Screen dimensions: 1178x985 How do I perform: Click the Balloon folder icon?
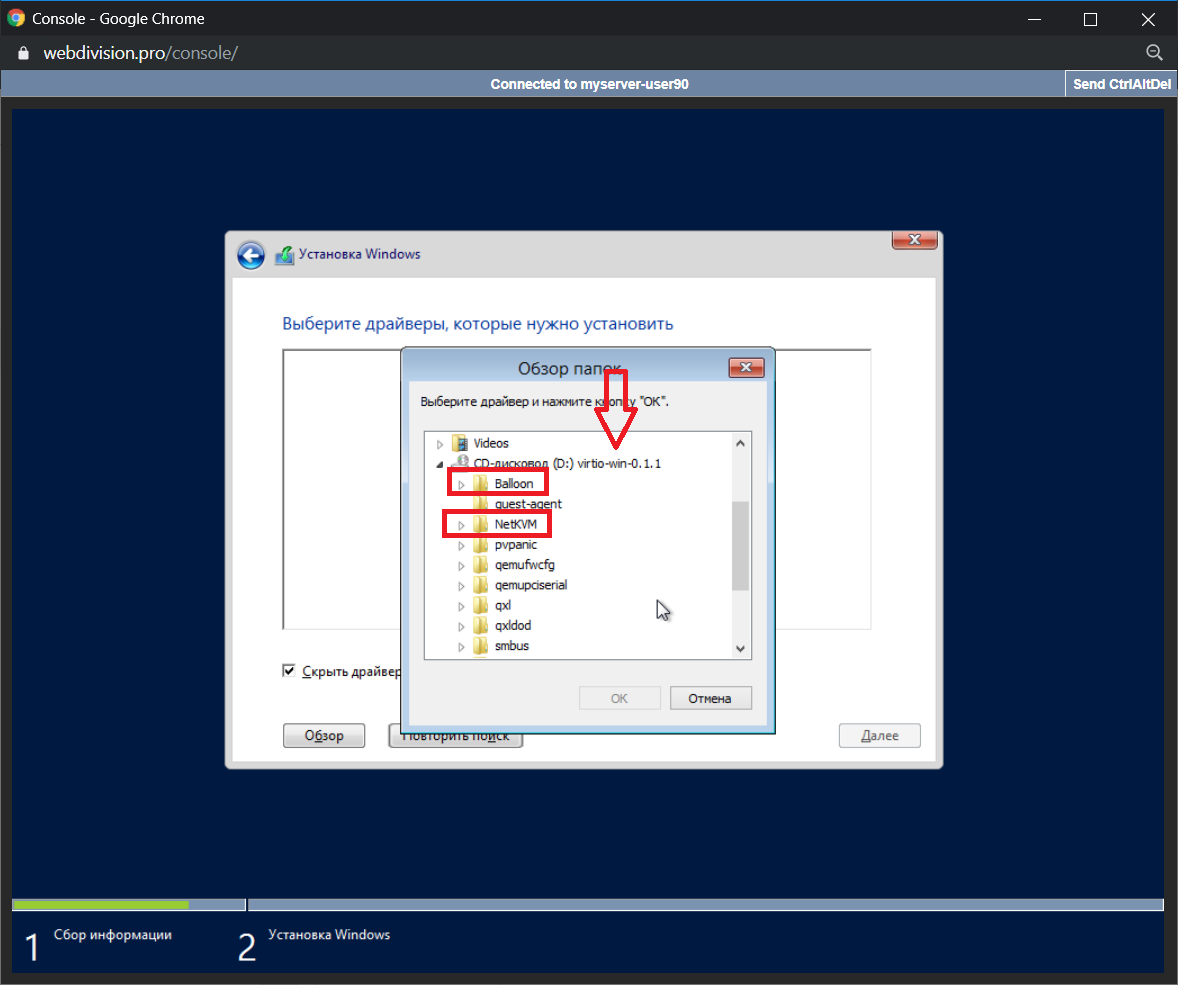pyautogui.click(x=481, y=484)
